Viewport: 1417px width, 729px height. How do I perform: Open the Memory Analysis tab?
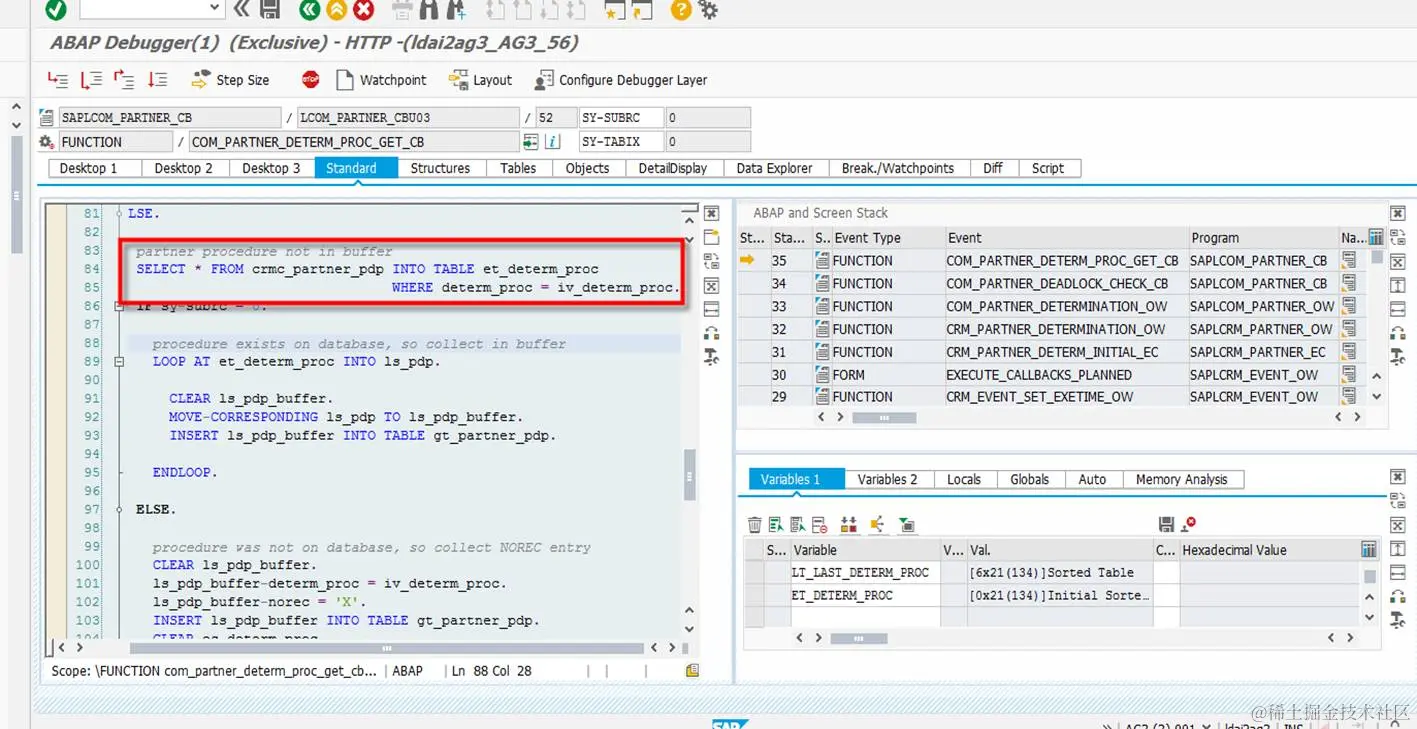pyautogui.click(x=1181, y=479)
